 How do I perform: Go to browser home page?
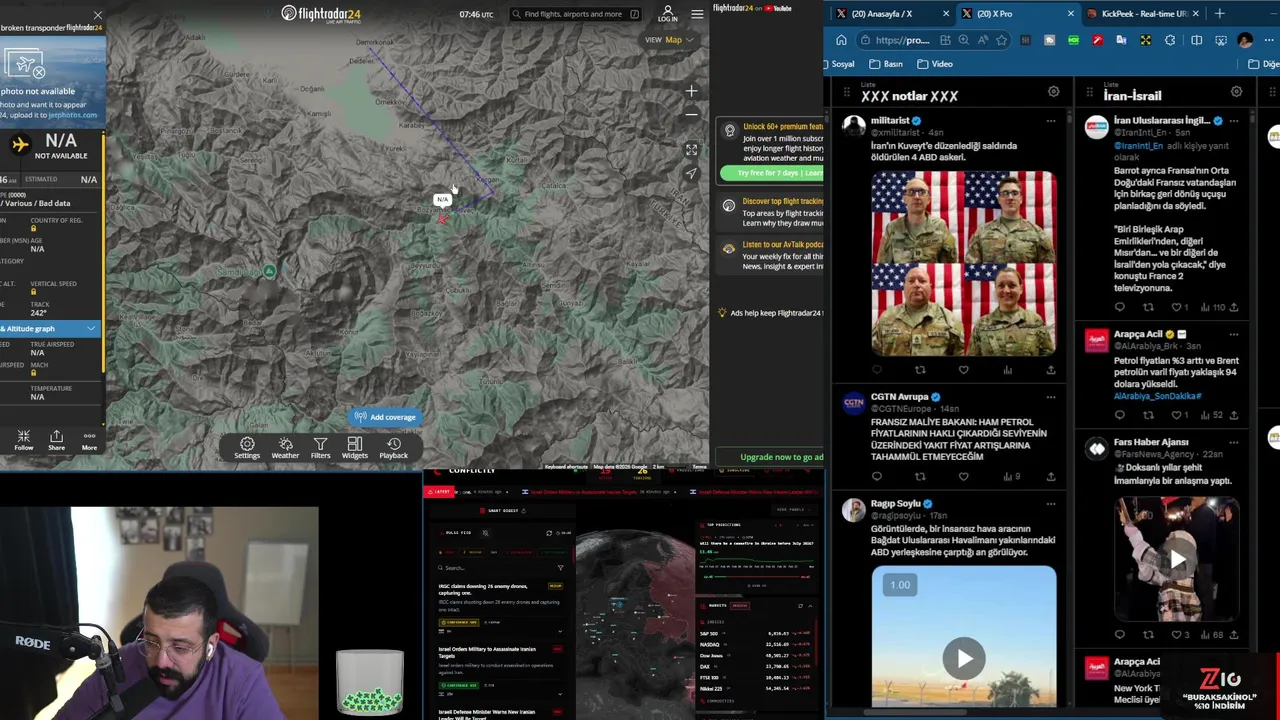[x=841, y=40]
